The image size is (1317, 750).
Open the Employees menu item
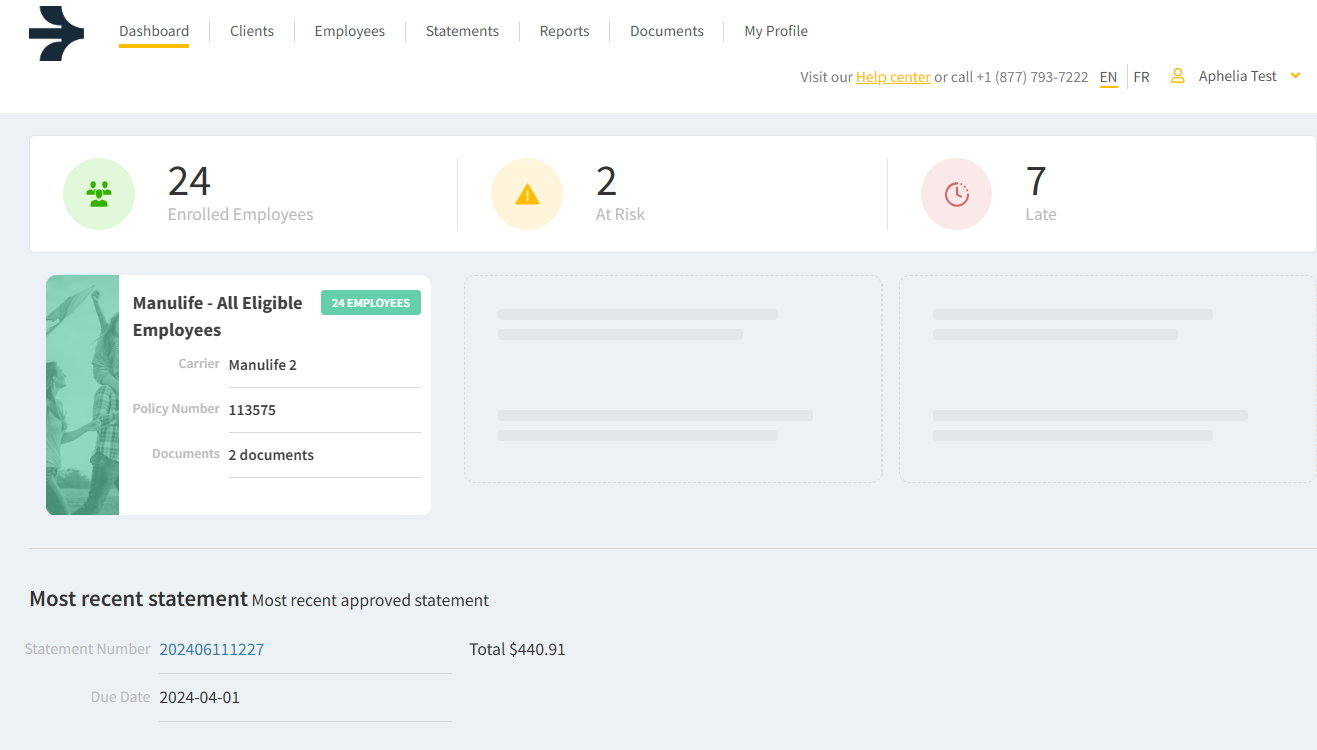click(349, 31)
